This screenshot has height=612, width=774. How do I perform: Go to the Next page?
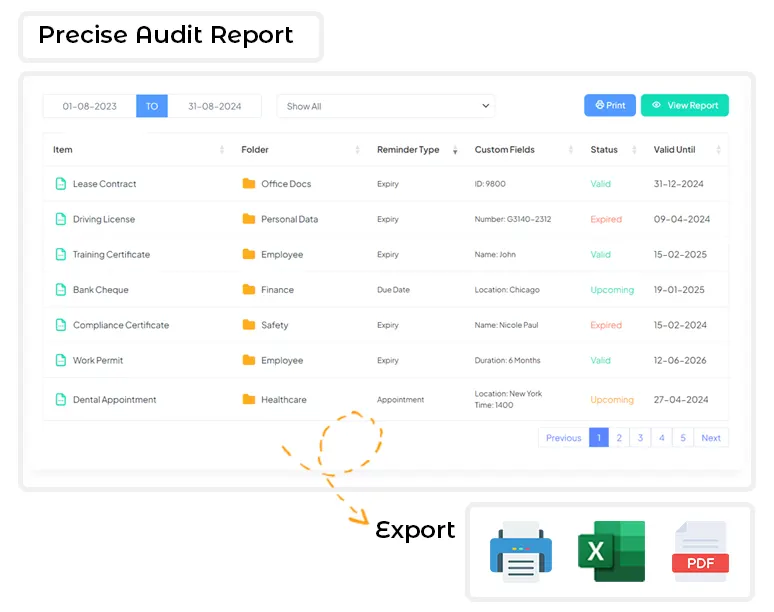click(711, 438)
